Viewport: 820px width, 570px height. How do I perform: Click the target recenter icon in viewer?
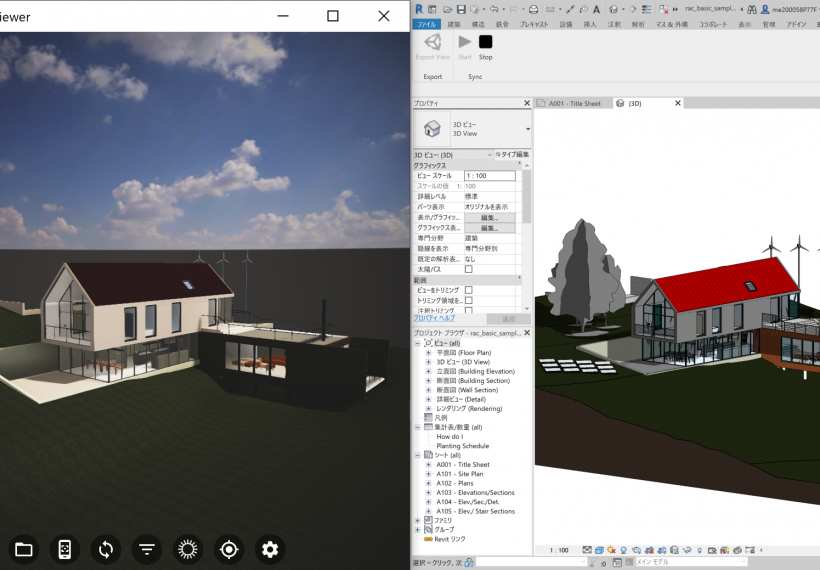click(229, 549)
